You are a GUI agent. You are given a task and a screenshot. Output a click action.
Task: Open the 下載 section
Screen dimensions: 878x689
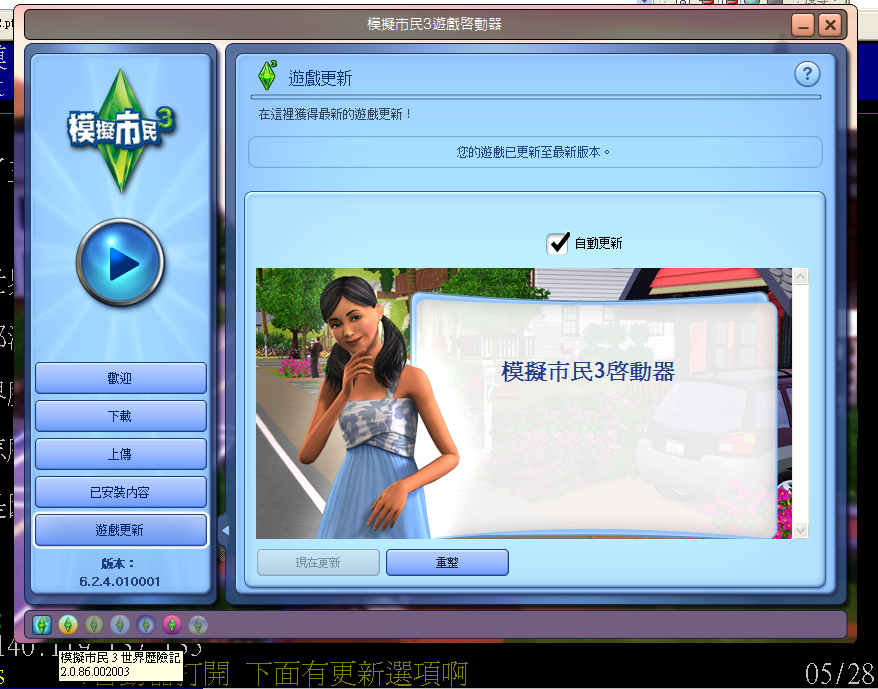[x=121, y=416]
